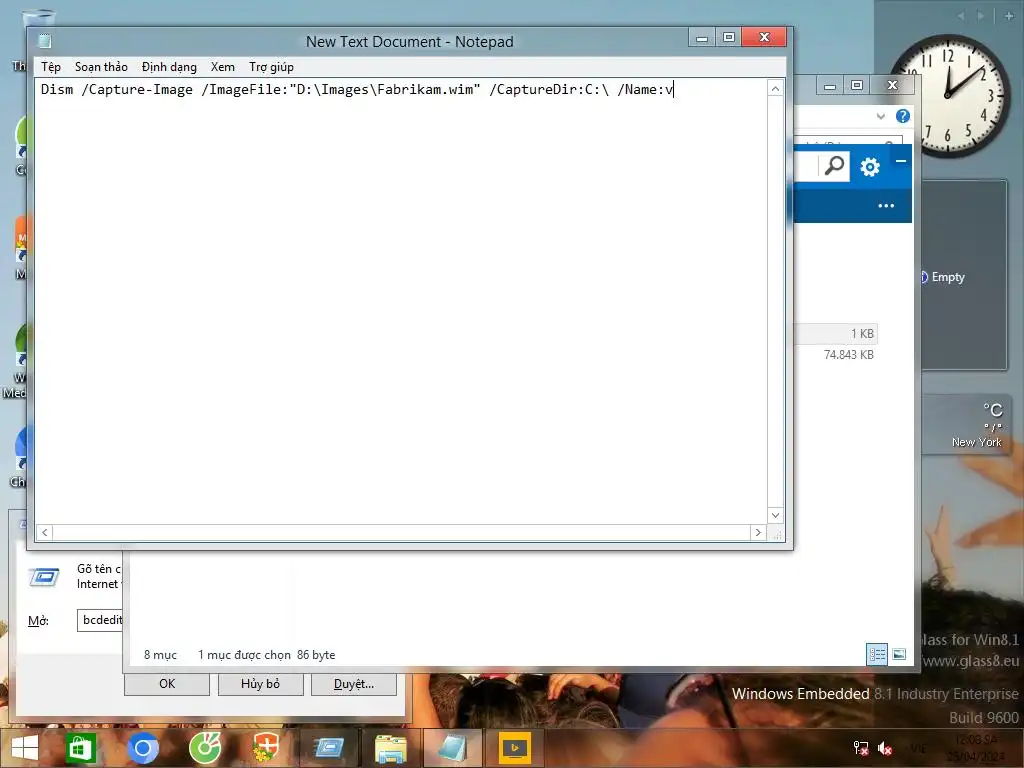The image size is (1024, 768).
Task: Switch Explorer to details view icon
Action: tap(877, 654)
